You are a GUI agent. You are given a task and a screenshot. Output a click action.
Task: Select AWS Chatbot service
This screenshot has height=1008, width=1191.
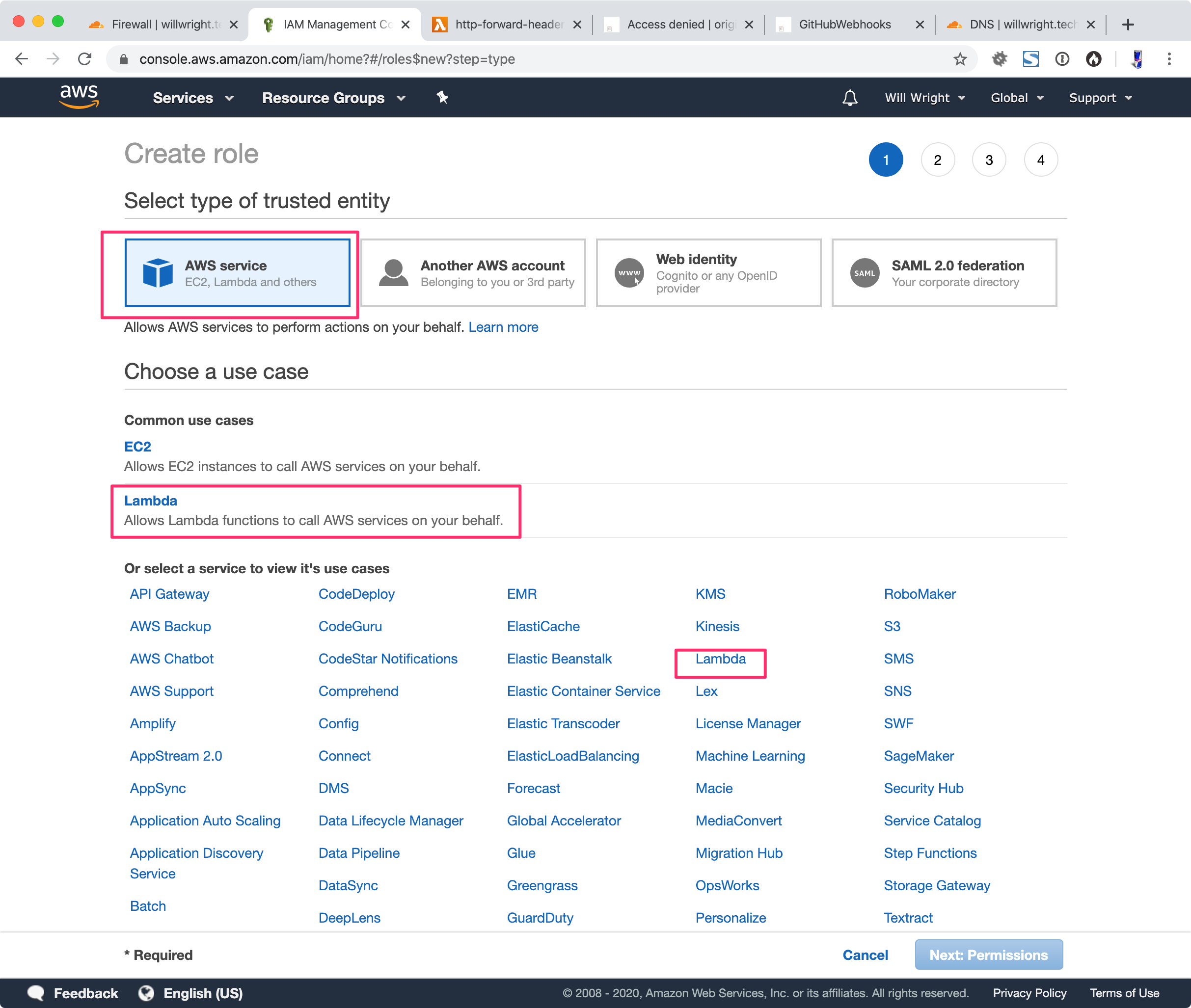(172, 658)
